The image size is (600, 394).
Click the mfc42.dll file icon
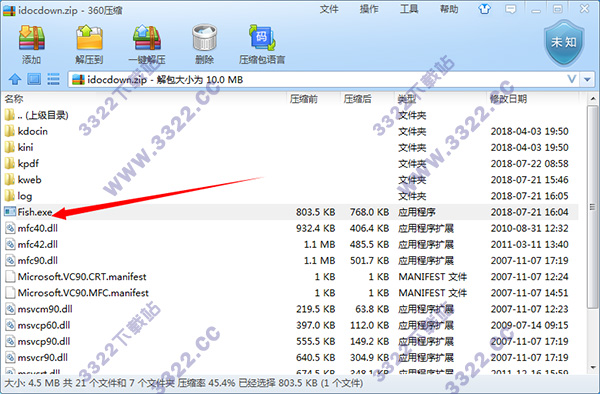click(10, 244)
